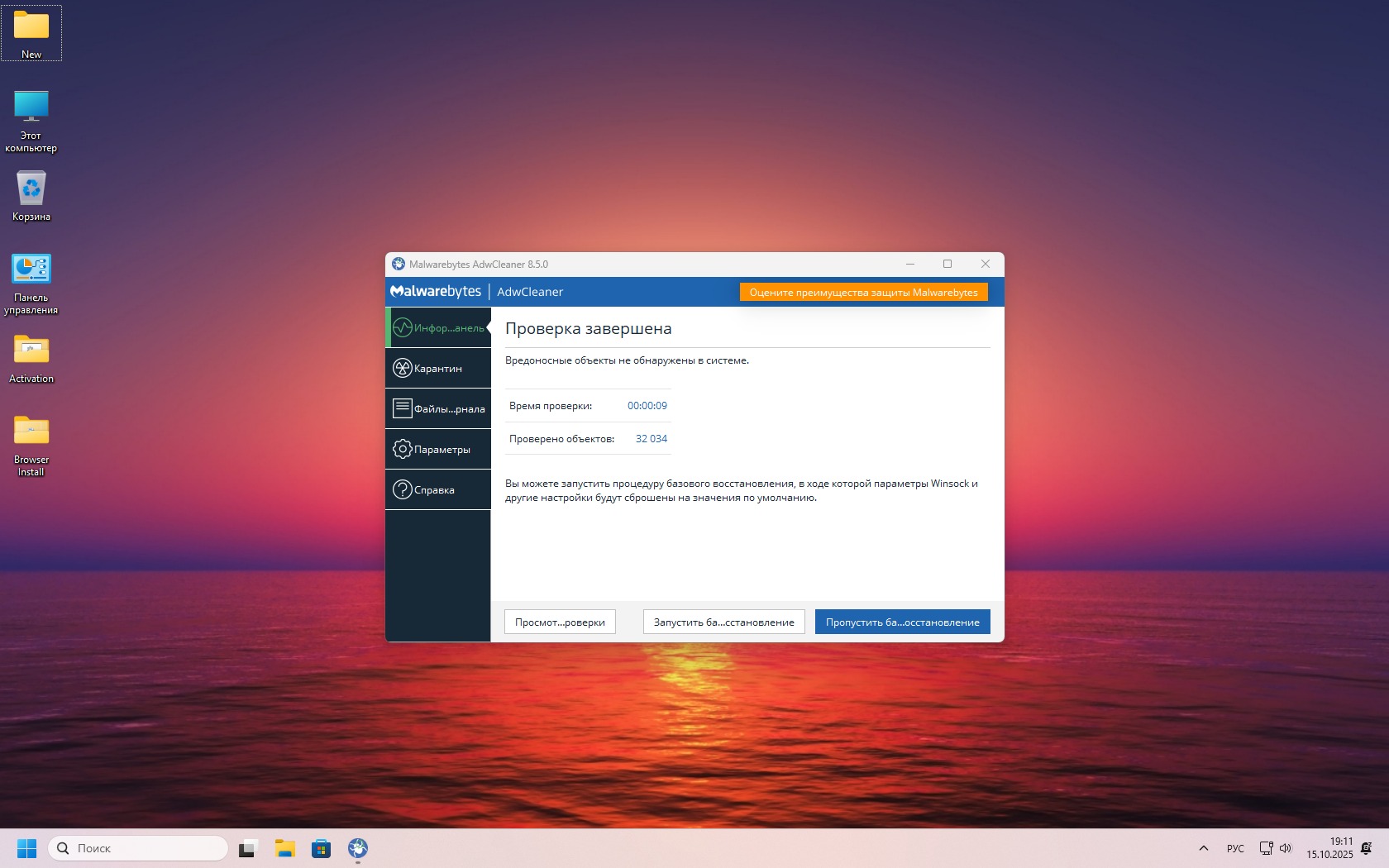
Task: Select the Dashboard (Информационная панель) tab
Action: coord(437,328)
